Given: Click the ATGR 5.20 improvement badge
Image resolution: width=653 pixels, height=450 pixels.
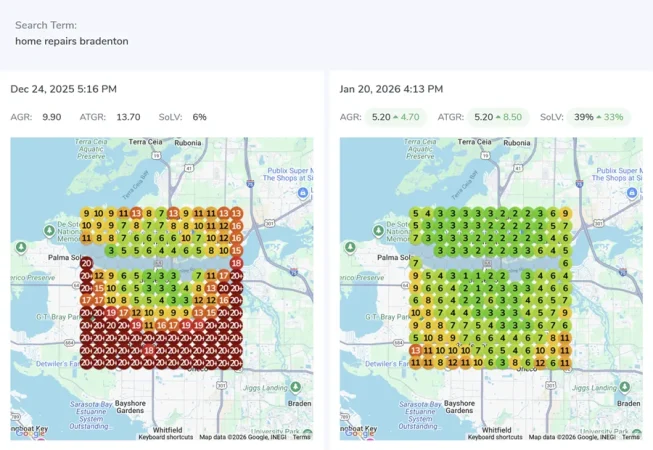Looking at the screenshot, I should pyautogui.click(x=497, y=117).
